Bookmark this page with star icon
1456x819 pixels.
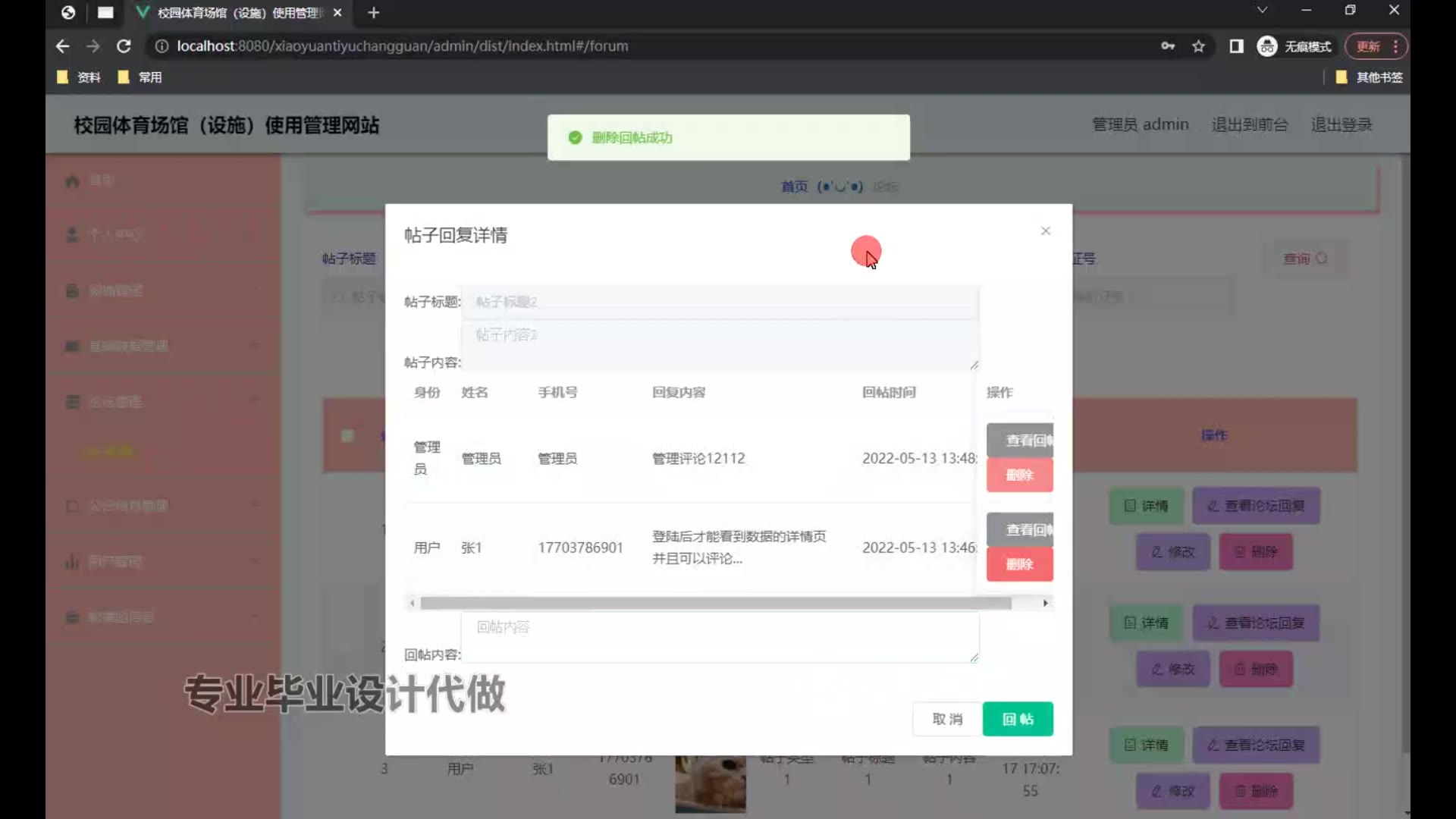click(1198, 46)
